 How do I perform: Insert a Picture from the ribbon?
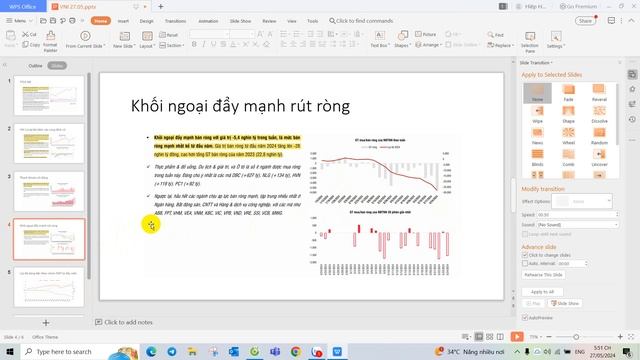[x=425, y=34]
